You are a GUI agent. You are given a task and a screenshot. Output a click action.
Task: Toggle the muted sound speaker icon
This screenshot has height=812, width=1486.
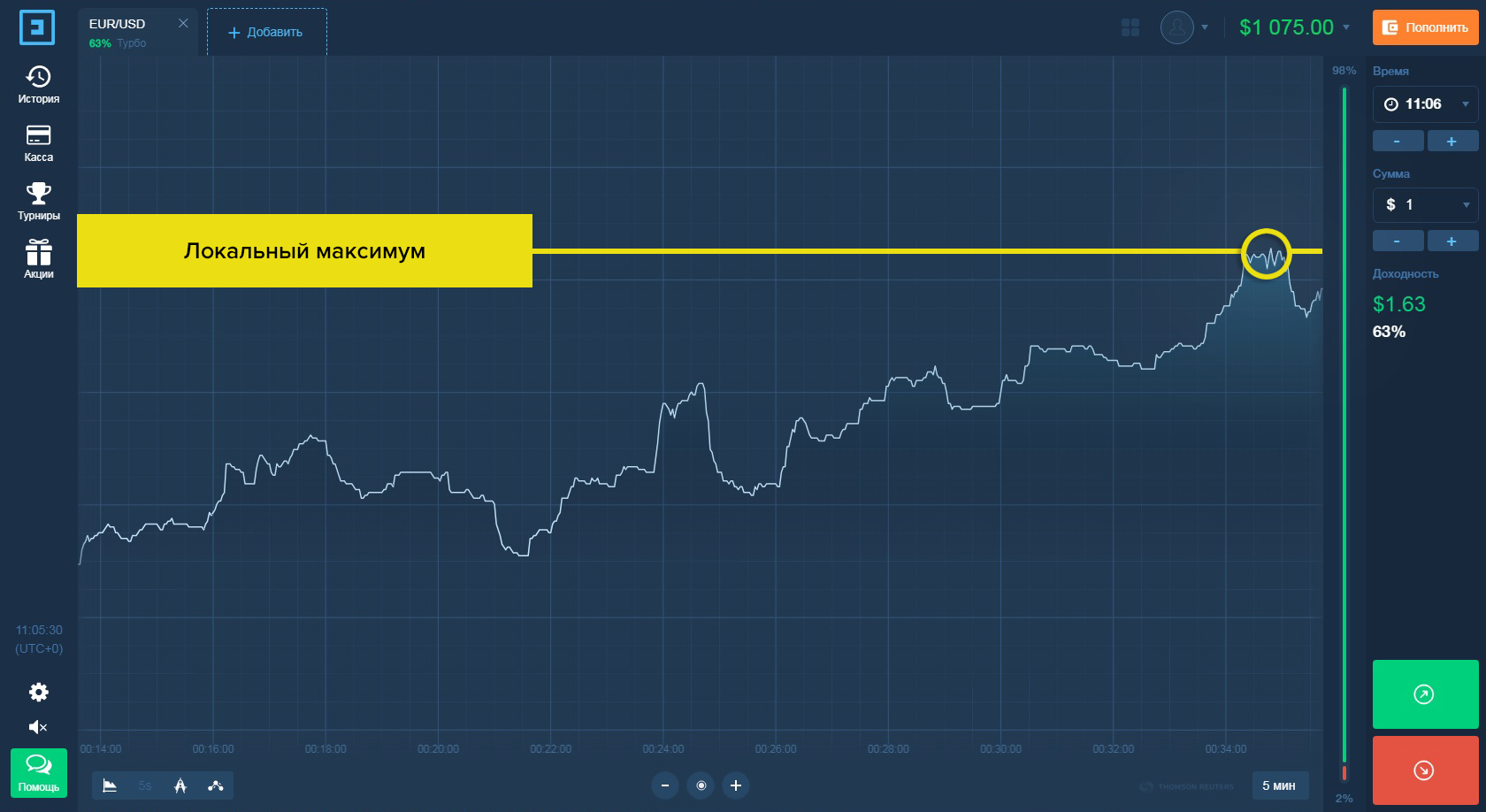[39, 727]
